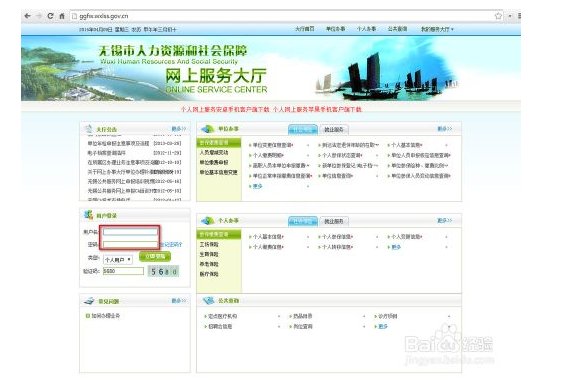Click the 个人办事 panel icon

point(208,220)
